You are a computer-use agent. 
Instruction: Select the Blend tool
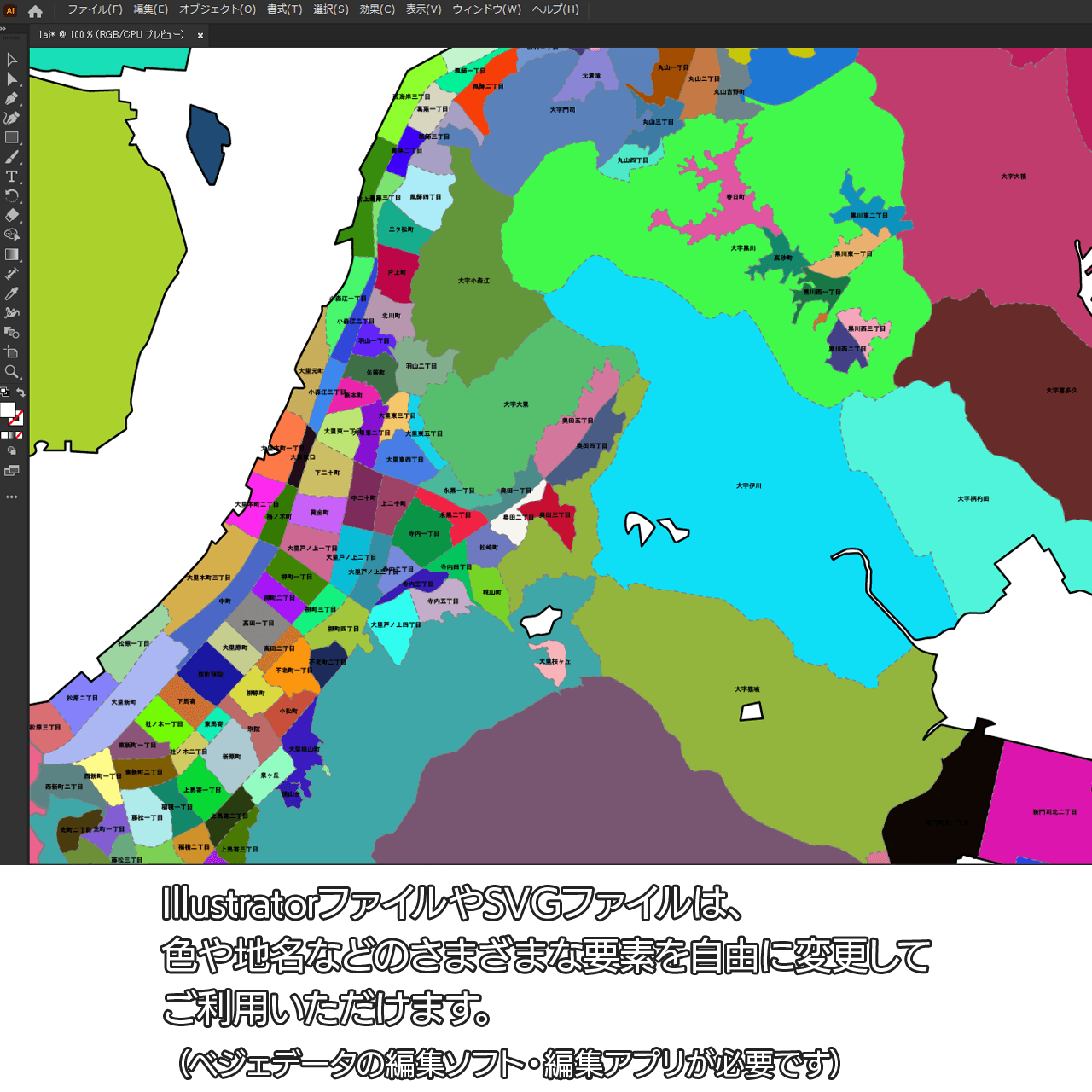12,332
